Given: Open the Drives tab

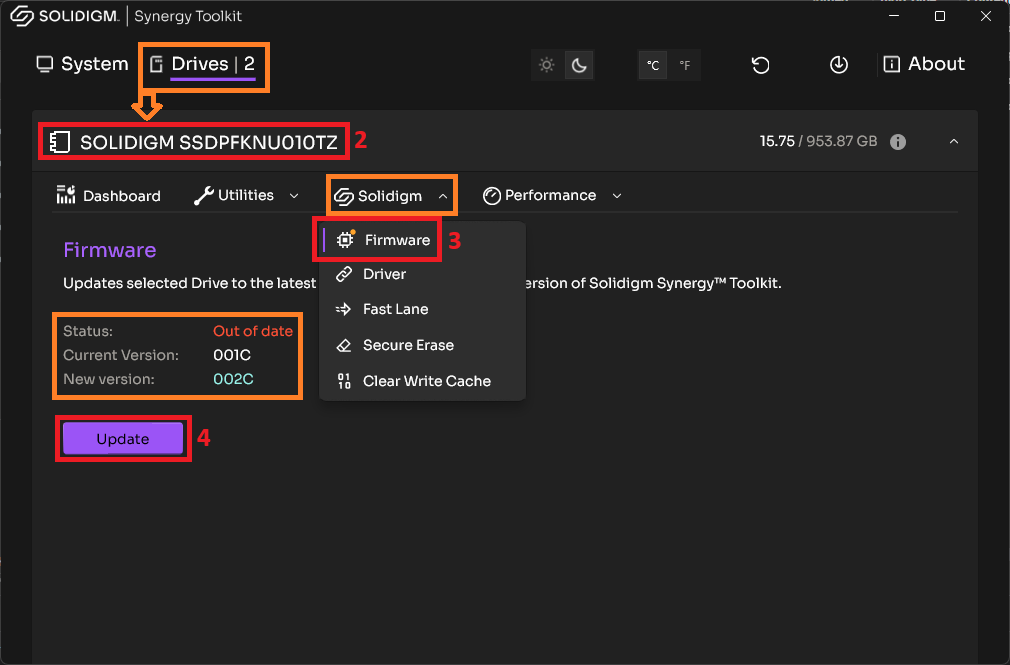Looking at the screenshot, I should click(203, 64).
